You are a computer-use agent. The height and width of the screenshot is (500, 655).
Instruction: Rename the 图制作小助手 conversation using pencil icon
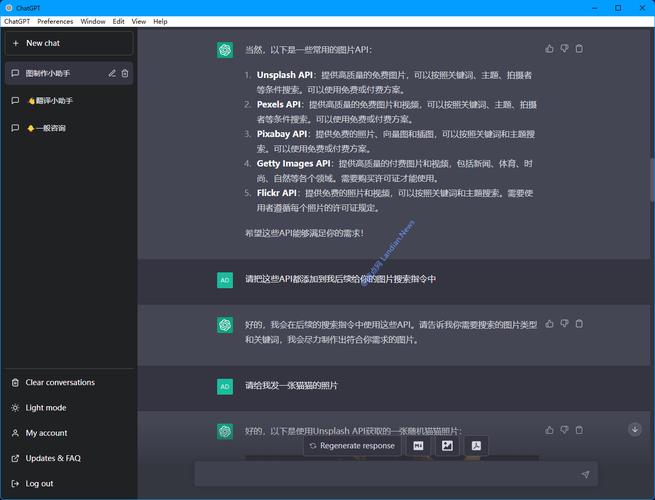112,74
